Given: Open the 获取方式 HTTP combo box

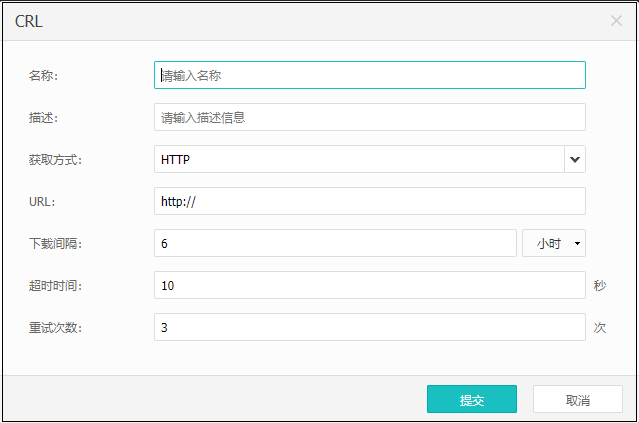Looking at the screenshot, I should tap(359, 159).
